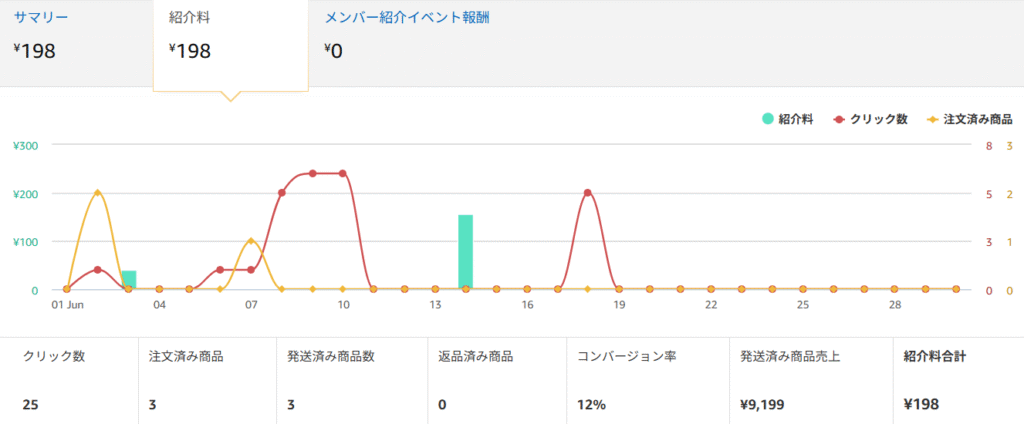The image size is (1024, 424).
Task: Click the yellow 注文済み商品 legend diamond icon
Action: click(x=932, y=119)
